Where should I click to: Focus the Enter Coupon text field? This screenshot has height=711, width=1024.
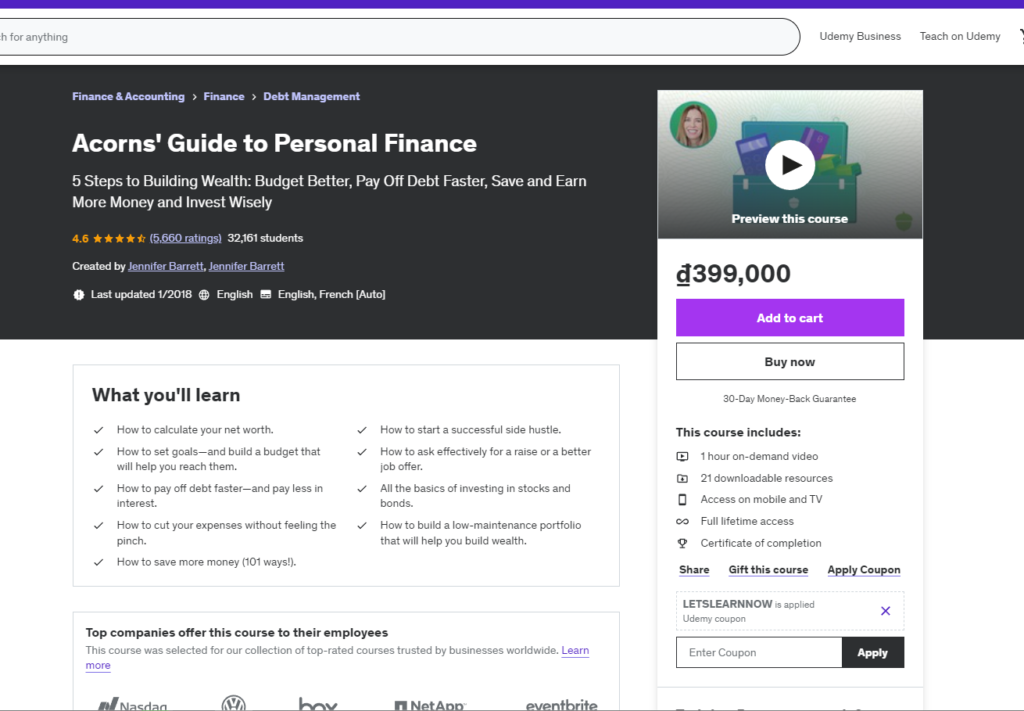point(758,653)
